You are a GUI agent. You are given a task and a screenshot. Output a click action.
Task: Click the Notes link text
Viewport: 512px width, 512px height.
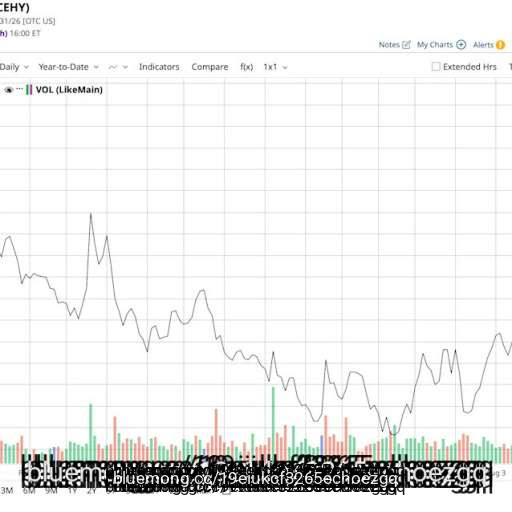[x=389, y=45]
